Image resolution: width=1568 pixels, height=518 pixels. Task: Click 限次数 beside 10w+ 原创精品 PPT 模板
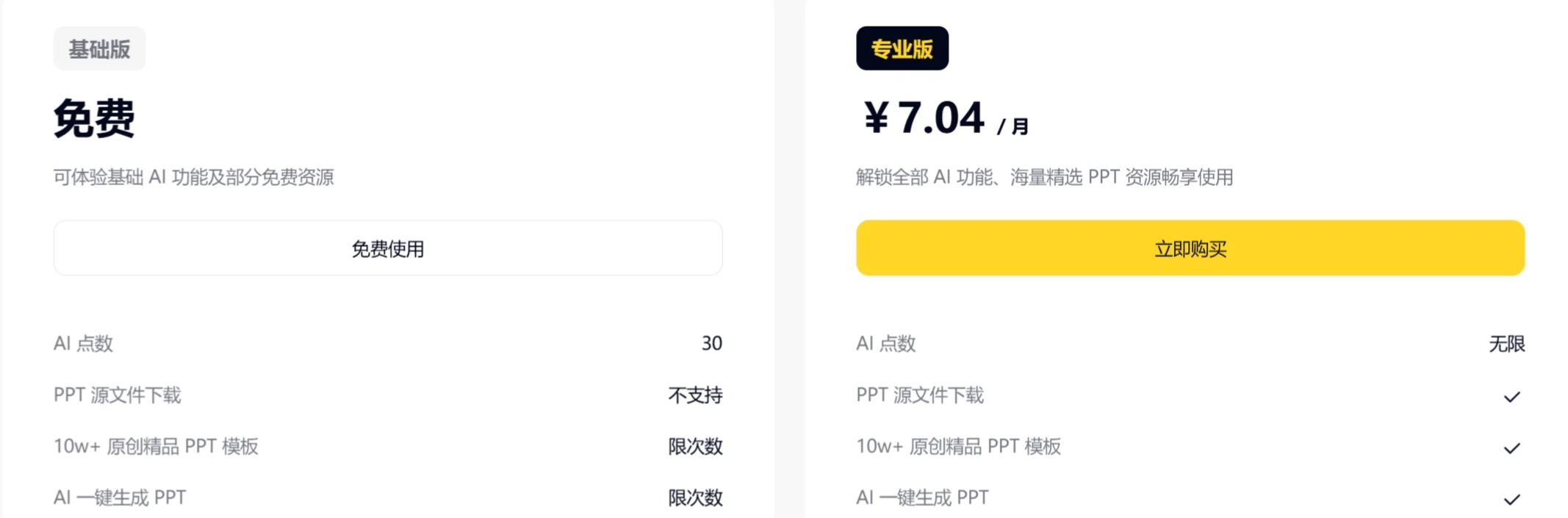(x=694, y=446)
